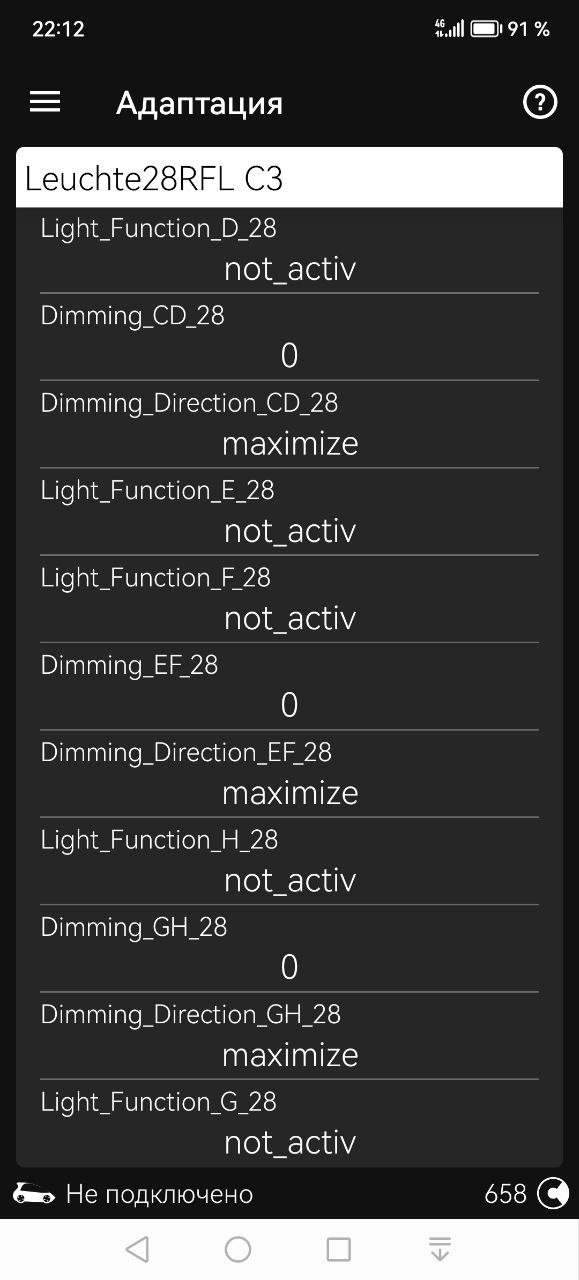Tap the car connection status icon
The height and width of the screenshot is (1280, 579).
point(33,1193)
